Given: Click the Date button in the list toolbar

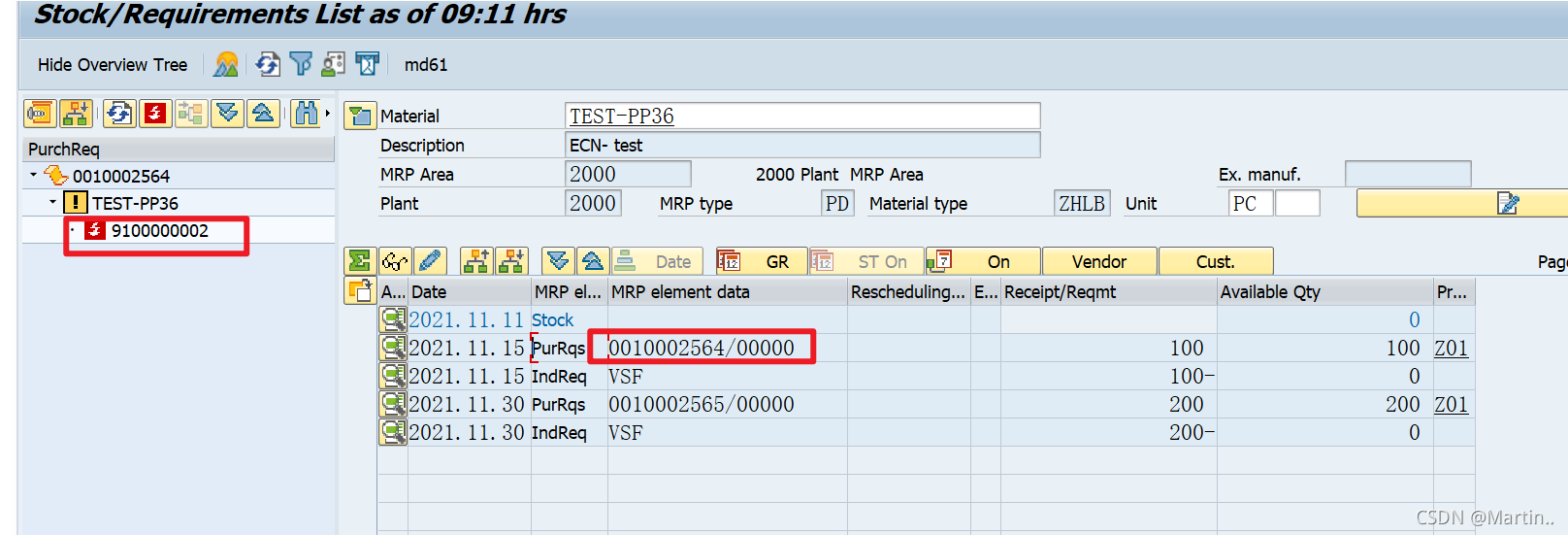Looking at the screenshot, I should (657, 261).
